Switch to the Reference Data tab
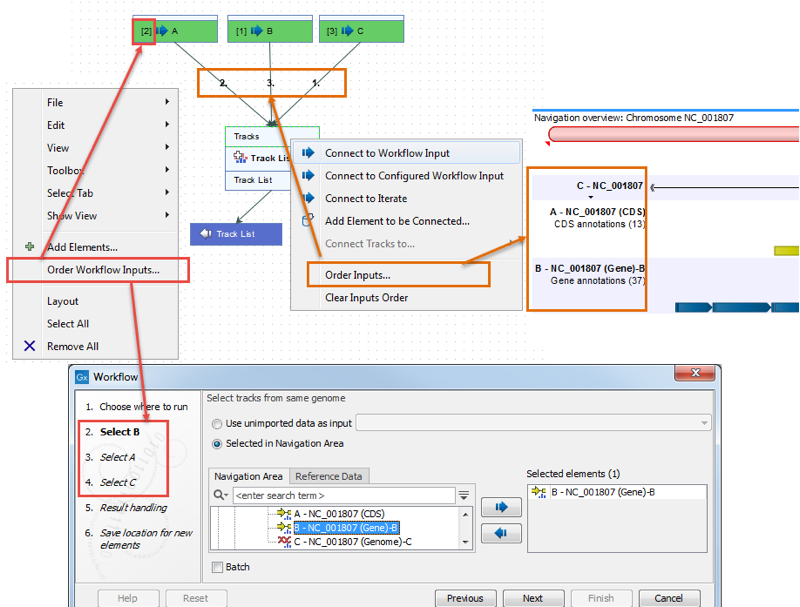The width and height of the screenshot is (800, 607). click(330, 476)
